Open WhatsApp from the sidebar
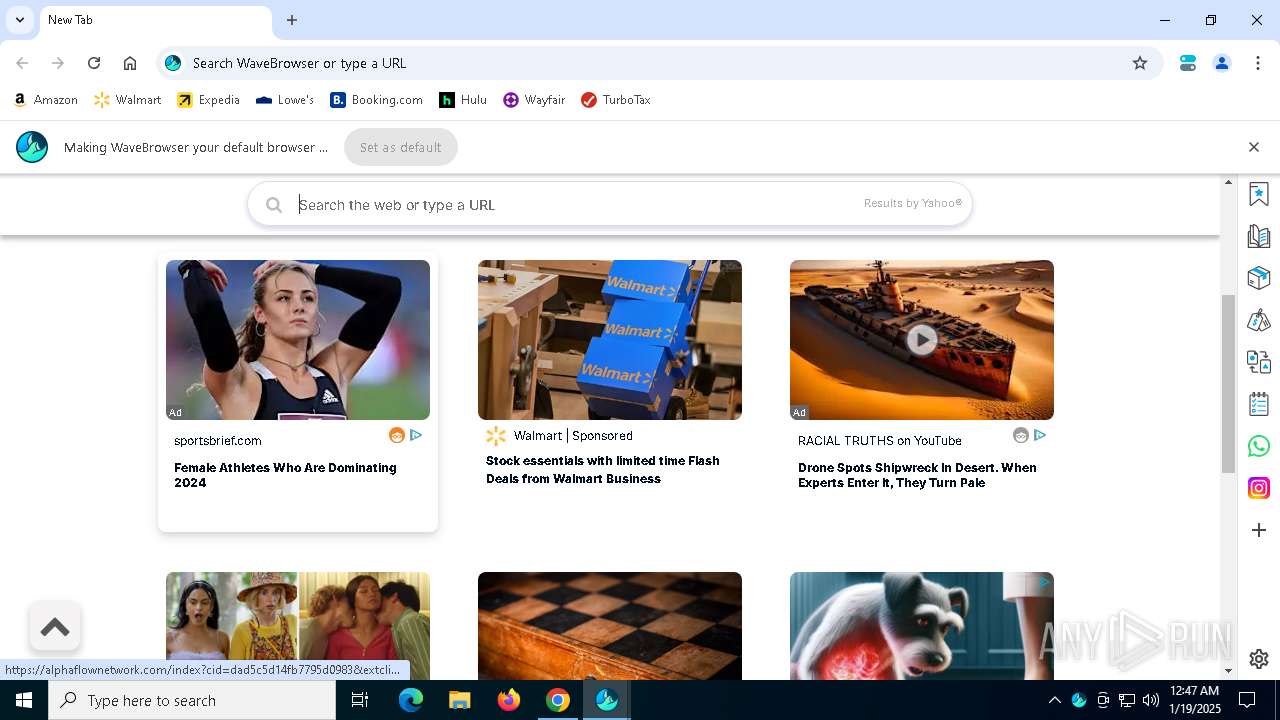 click(x=1259, y=446)
